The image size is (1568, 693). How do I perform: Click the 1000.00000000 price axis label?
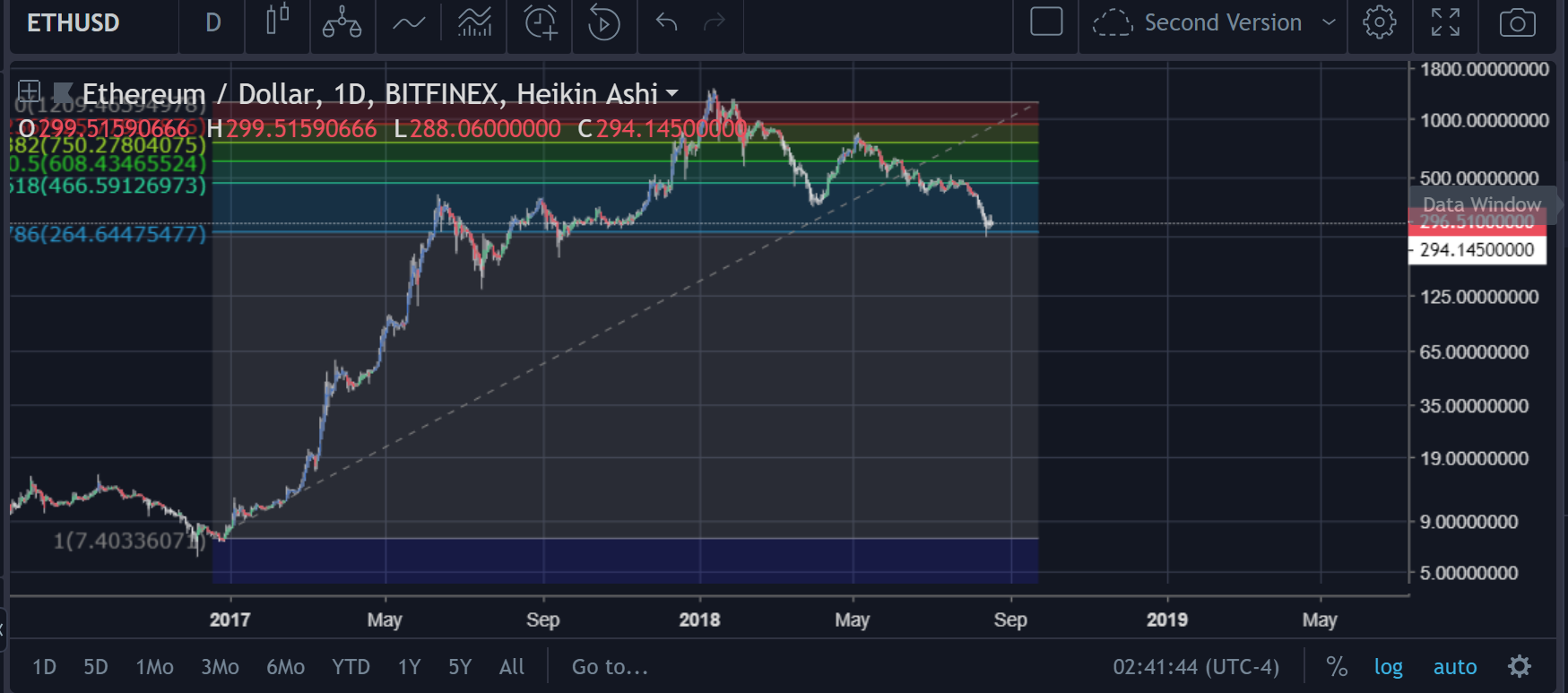(1485, 120)
